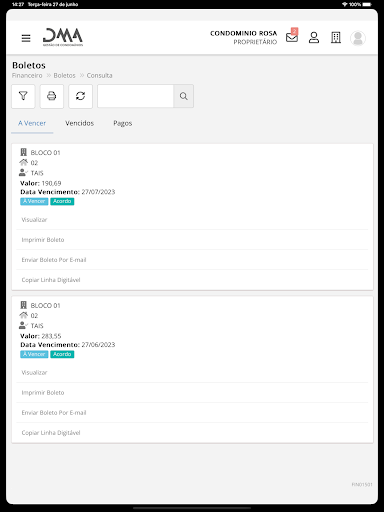This screenshot has height=512, width=384.
Task: Select the condominium building icon in header
Action: point(336,38)
